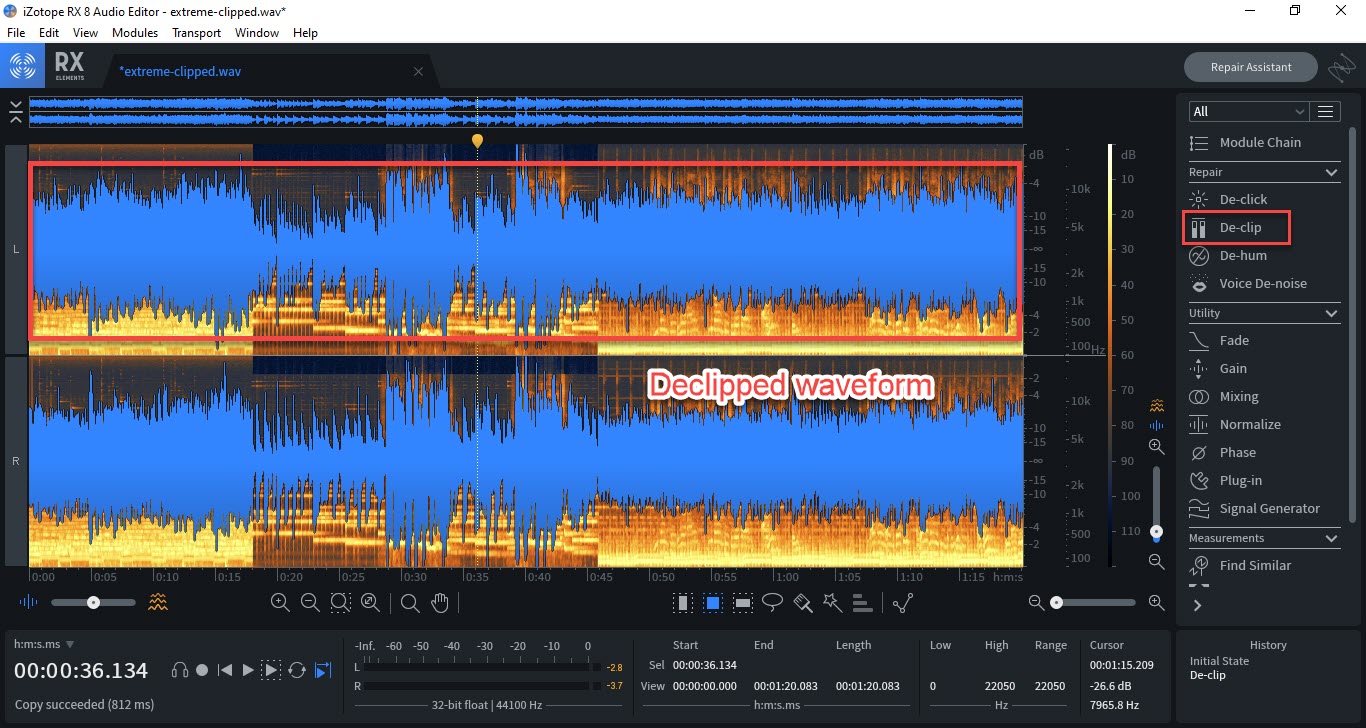Open the Window menu
The width and height of the screenshot is (1366, 728).
[257, 33]
